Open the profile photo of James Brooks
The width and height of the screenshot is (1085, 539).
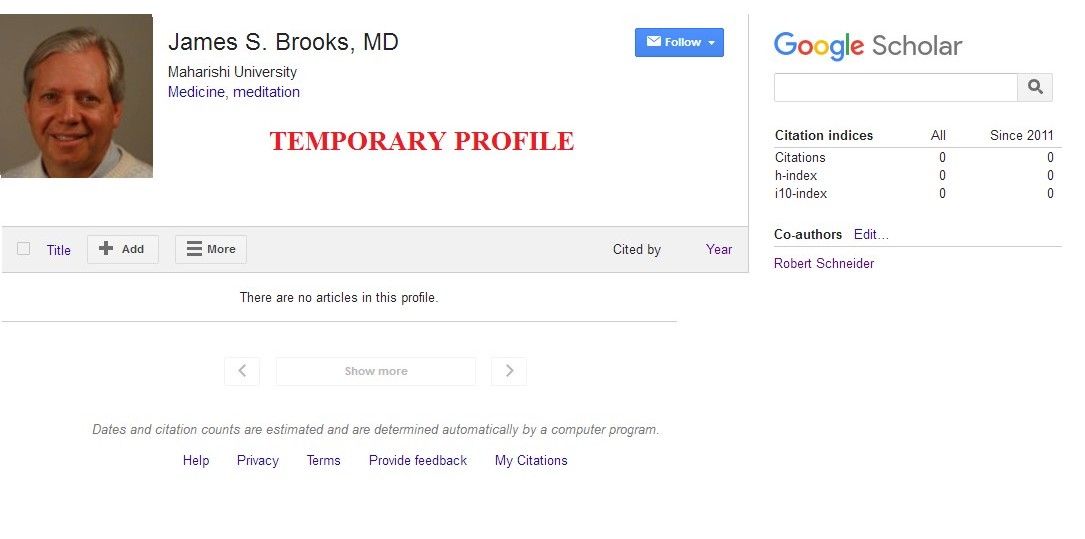point(76,95)
